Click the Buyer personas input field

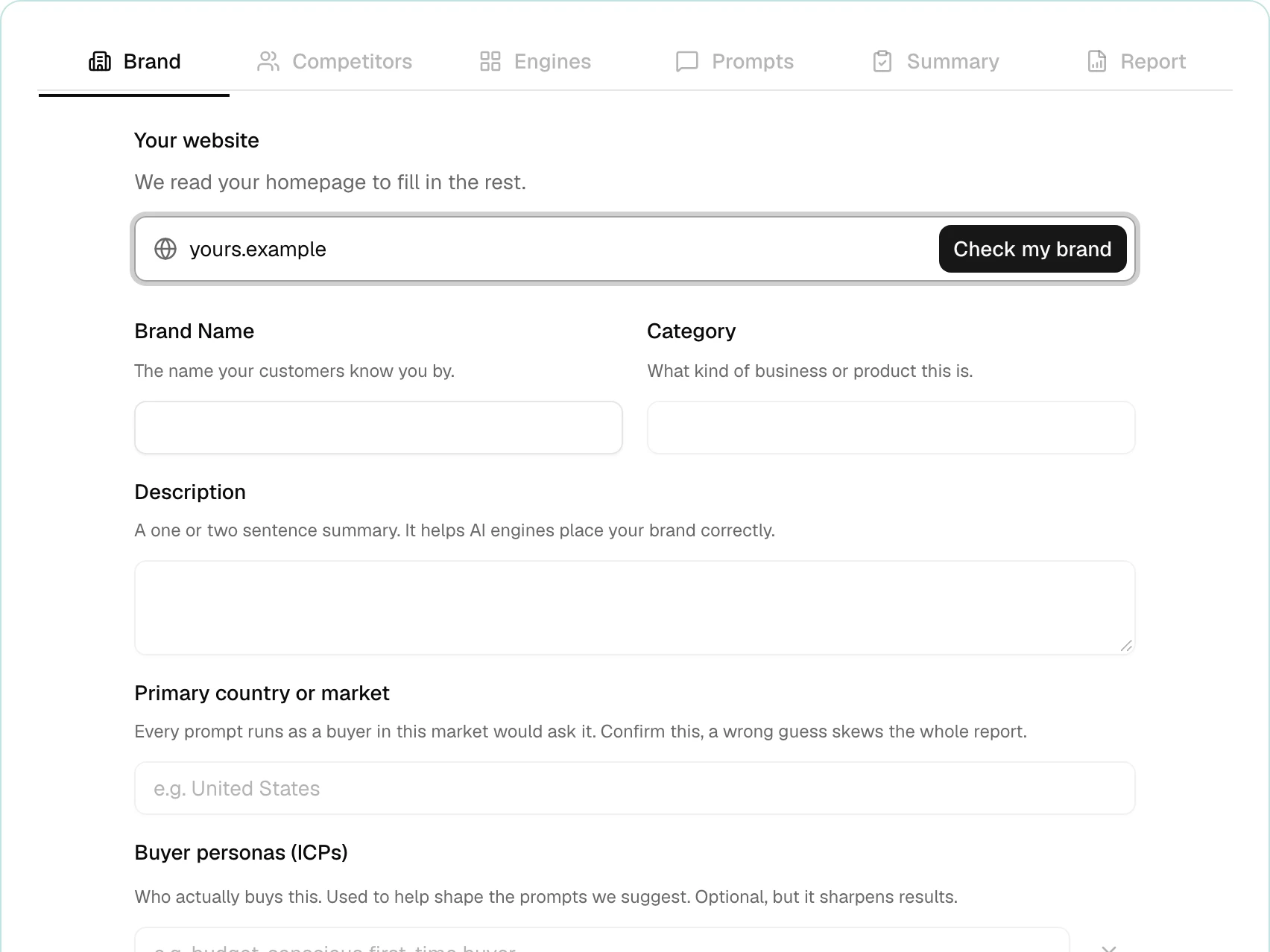tap(602, 941)
